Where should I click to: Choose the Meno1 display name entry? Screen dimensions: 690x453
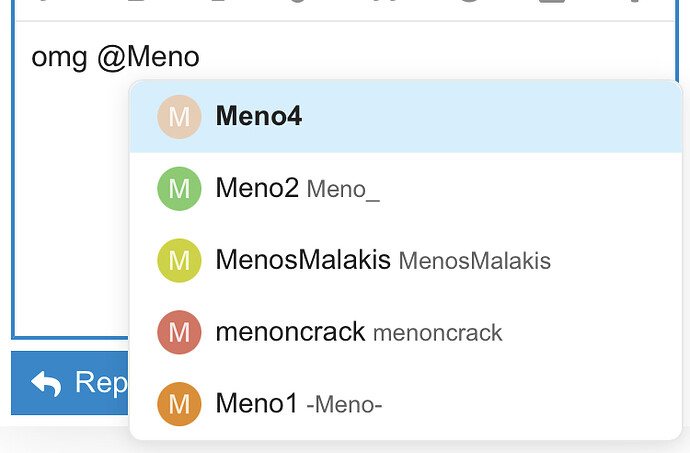click(257, 403)
